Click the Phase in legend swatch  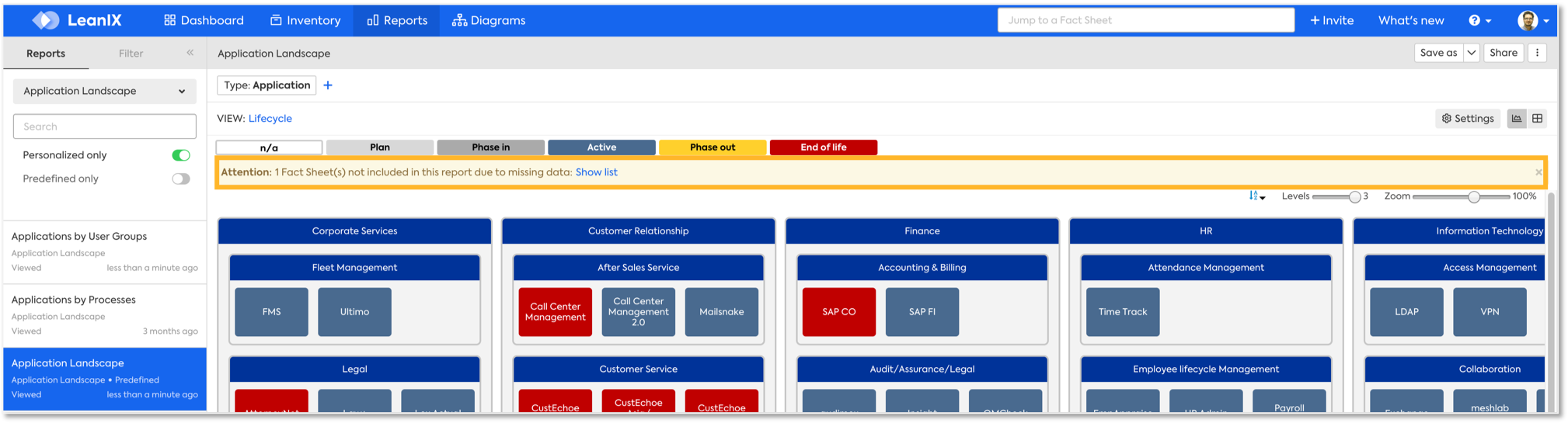pos(490,147)
